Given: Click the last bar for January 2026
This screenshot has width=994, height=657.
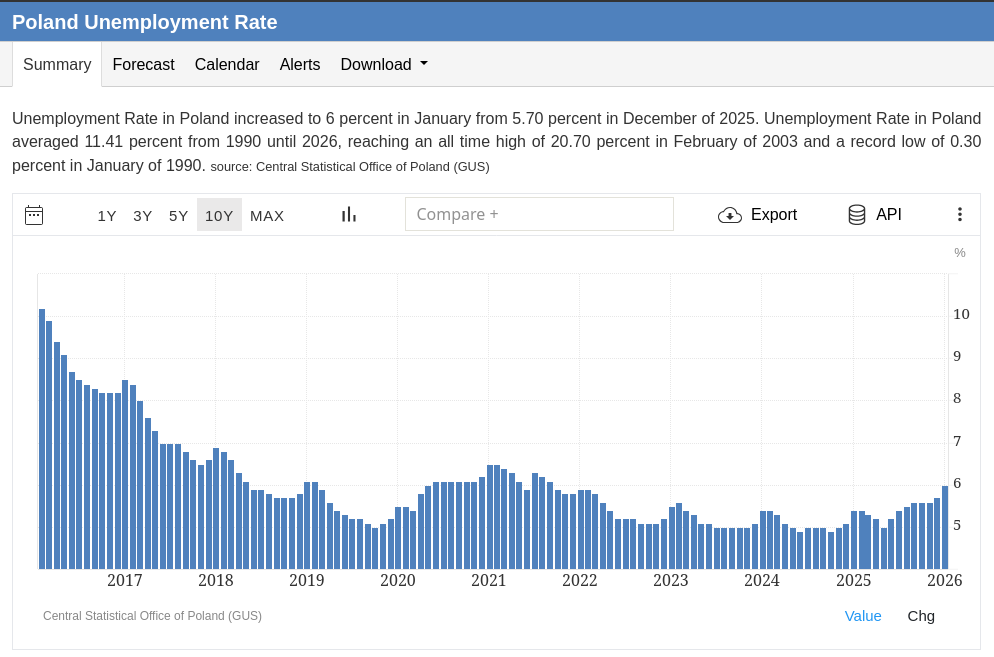Looking at the screenshot, I should (945, 527).
